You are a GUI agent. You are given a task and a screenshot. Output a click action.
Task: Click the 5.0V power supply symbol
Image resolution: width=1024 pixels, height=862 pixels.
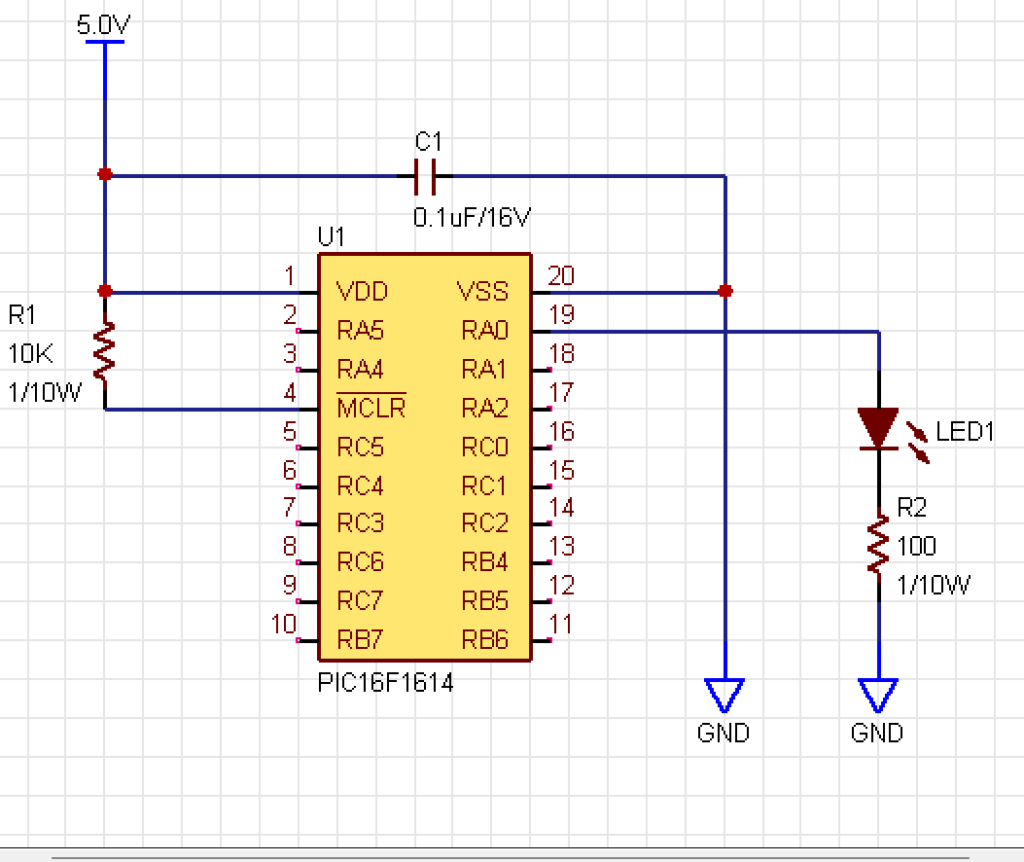[x=103, y=42]
